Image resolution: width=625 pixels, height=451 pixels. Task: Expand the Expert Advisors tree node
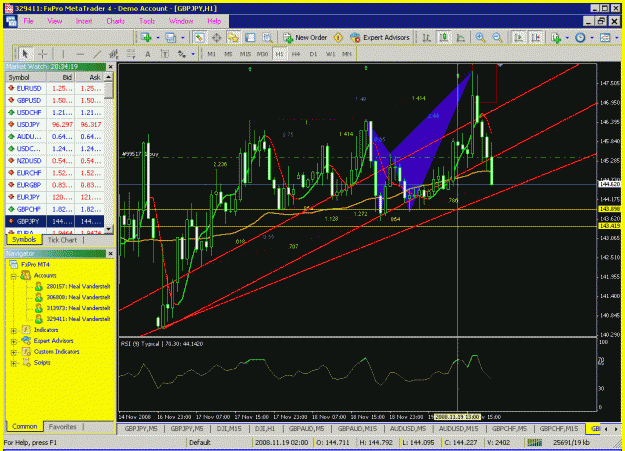(x=14, y=341)
